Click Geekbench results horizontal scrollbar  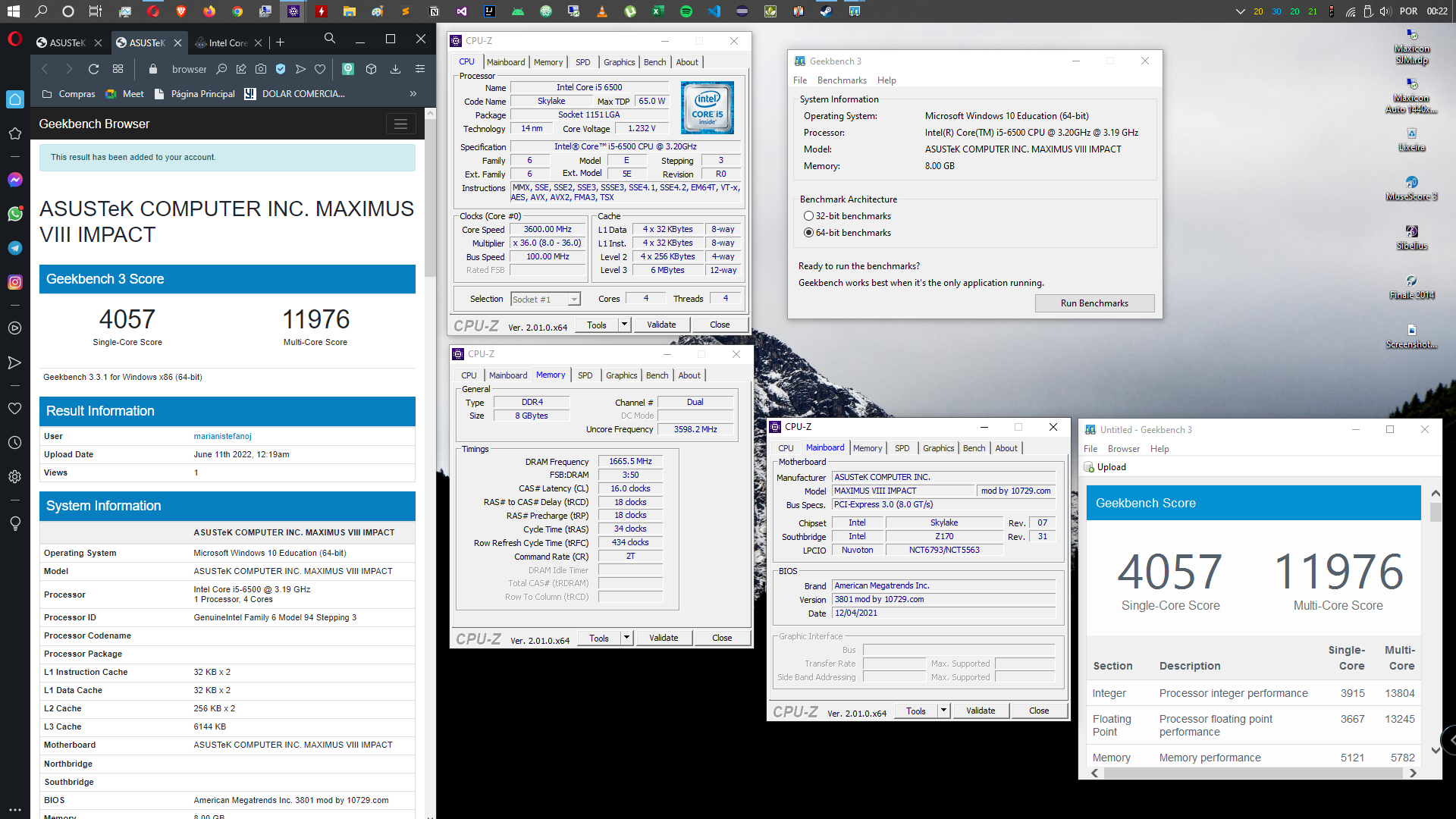pyautogui.click(x=1253, y=773)
